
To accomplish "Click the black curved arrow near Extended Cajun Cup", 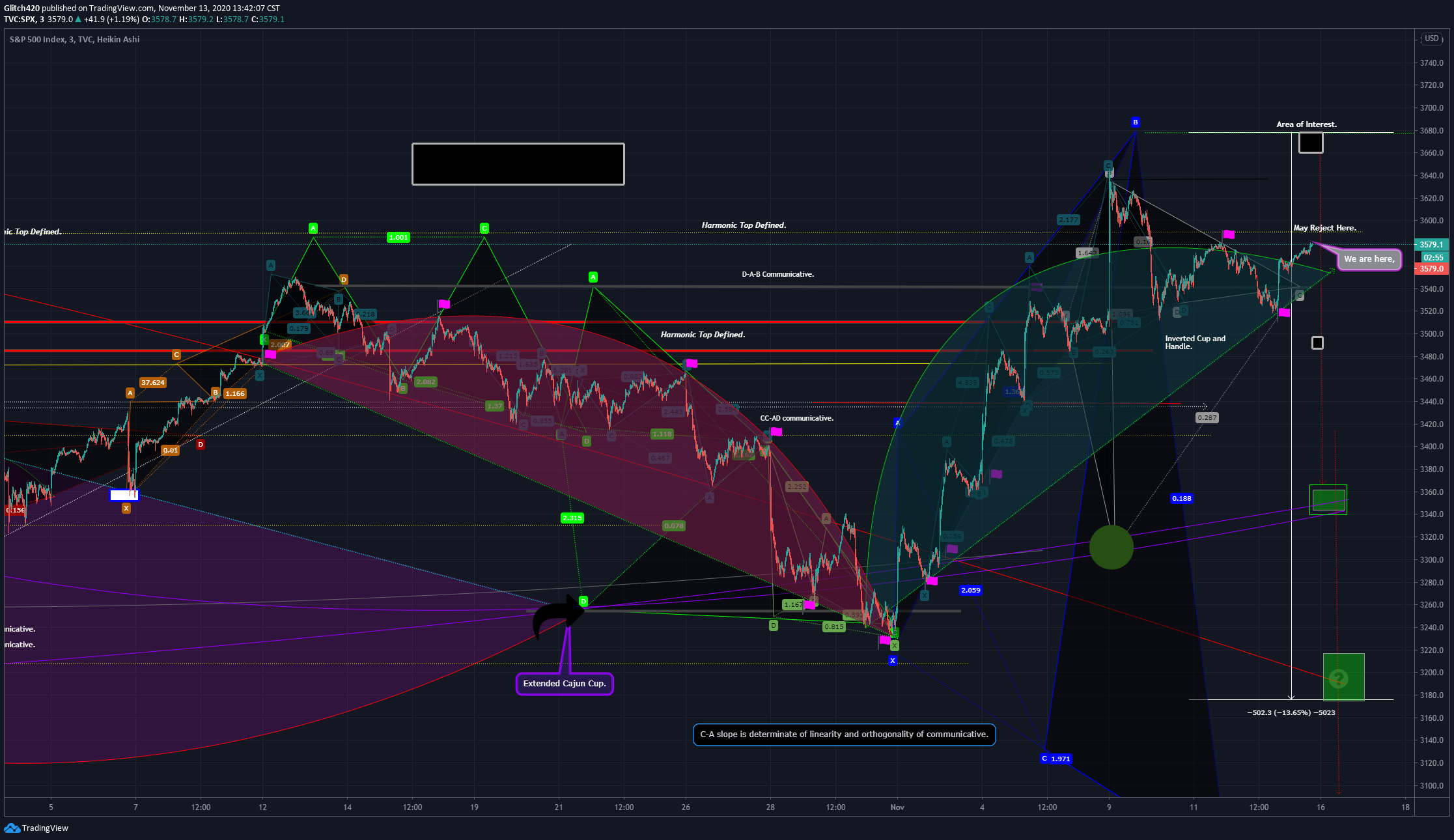I will coord(558,617).
